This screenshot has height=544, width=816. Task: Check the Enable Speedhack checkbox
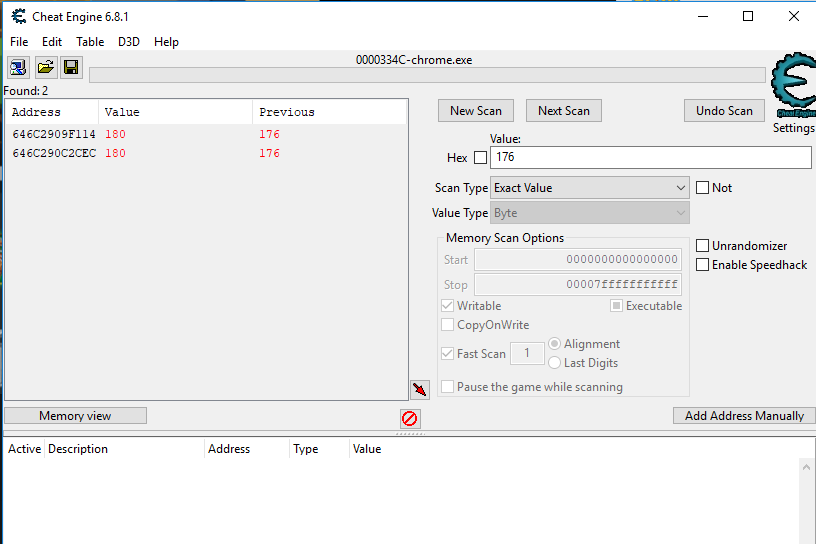pos(703,265)
